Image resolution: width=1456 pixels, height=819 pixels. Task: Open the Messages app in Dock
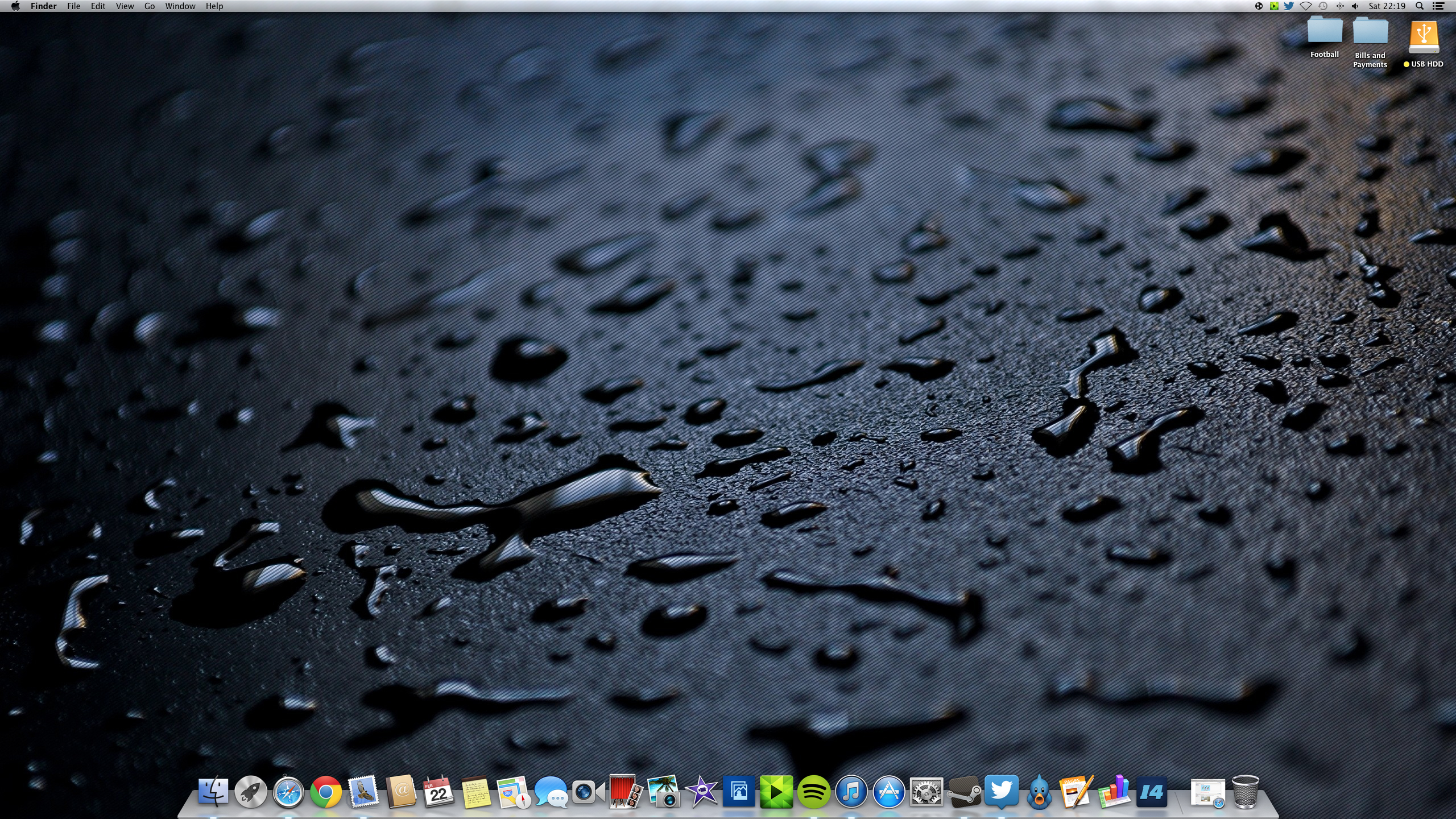tap(551, 792)
